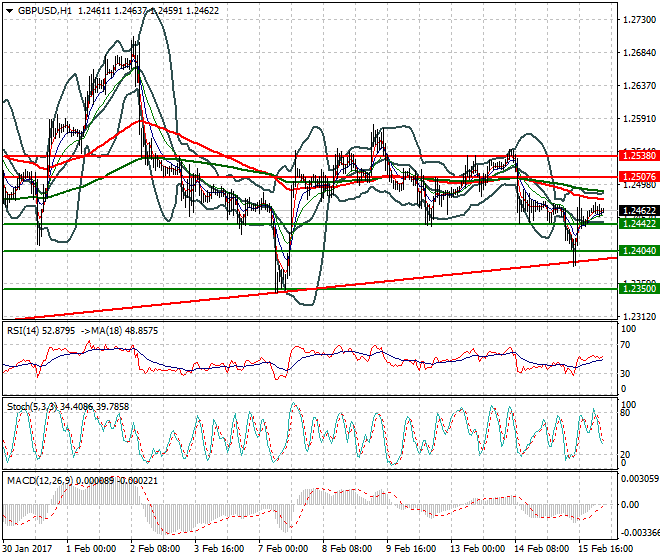The height and width of the screenshot is (560, 660).
Task: Click the 1.25380 red resistance price label
Action: point(639,156)
